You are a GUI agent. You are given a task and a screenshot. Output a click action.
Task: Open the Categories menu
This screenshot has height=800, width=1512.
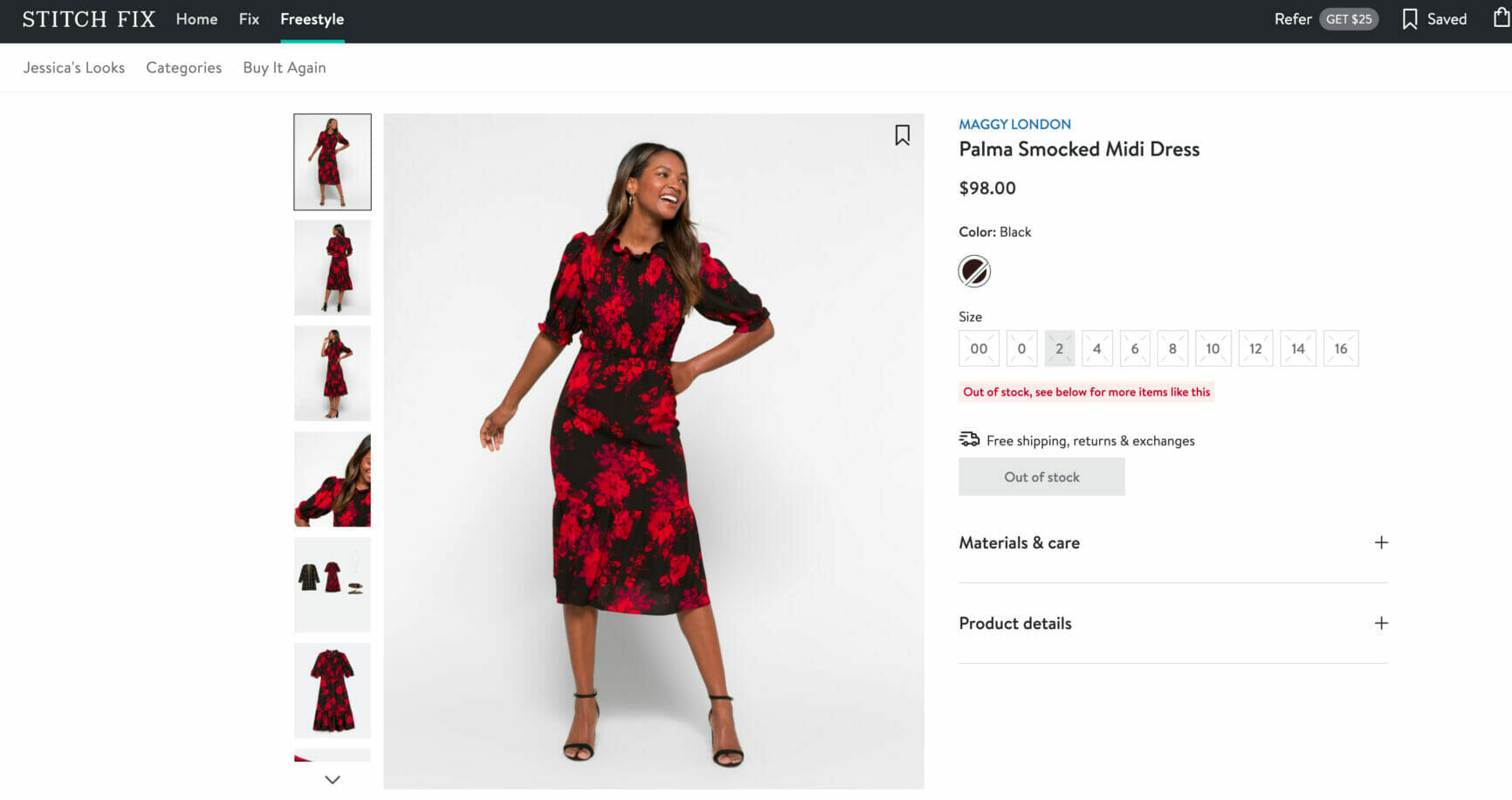183,67
